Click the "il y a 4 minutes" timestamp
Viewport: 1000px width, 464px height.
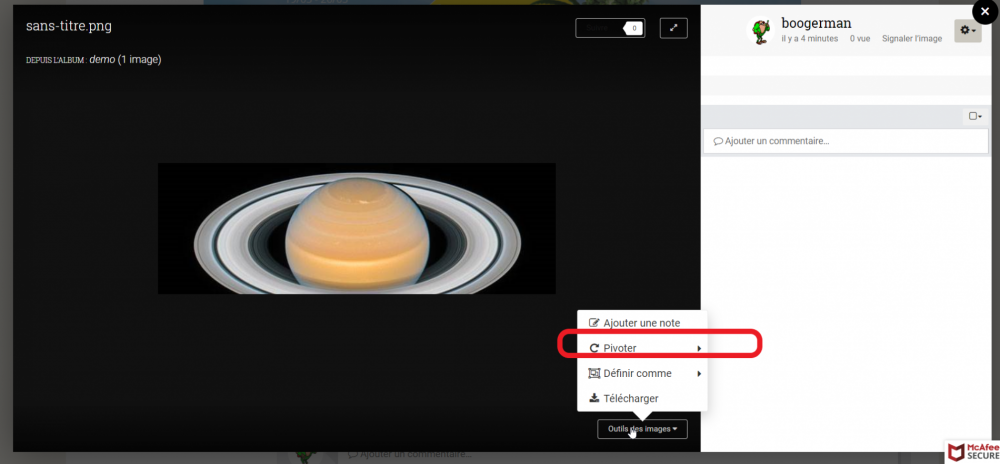click(809, 39)
